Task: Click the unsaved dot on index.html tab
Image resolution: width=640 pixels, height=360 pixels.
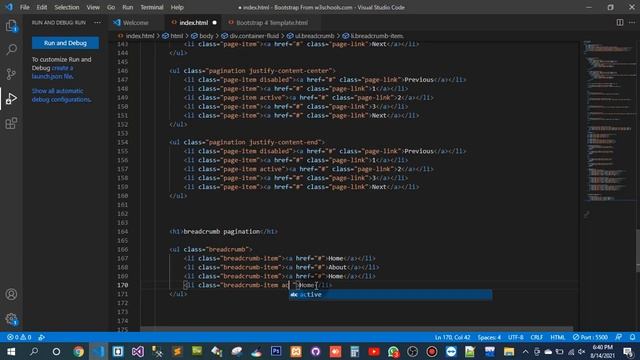Action: click(214, 22)
